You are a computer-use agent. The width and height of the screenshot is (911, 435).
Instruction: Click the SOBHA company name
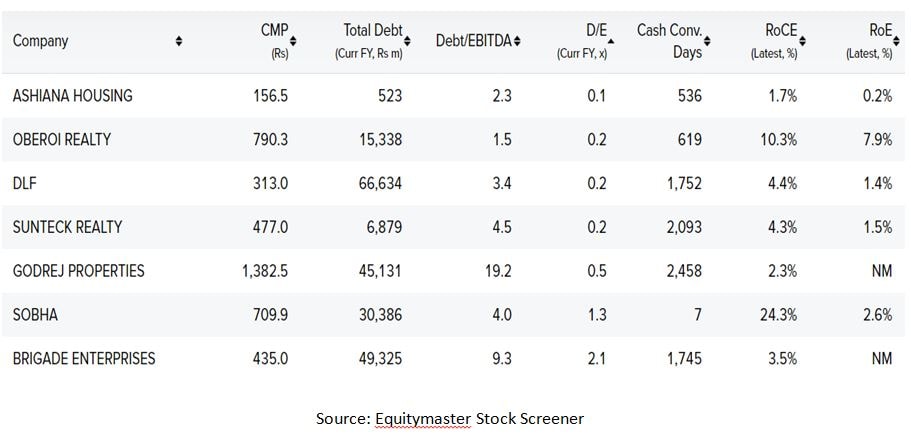[35, 315]
